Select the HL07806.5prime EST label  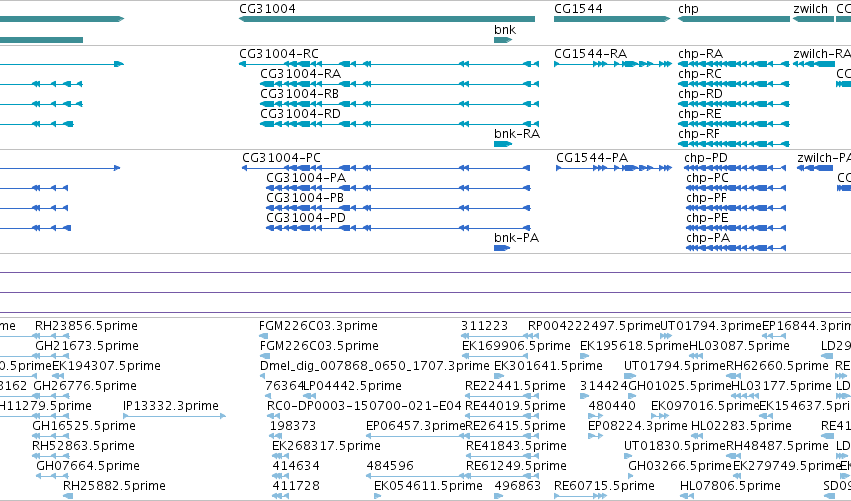pyautogui.click(x=731, y=487)
